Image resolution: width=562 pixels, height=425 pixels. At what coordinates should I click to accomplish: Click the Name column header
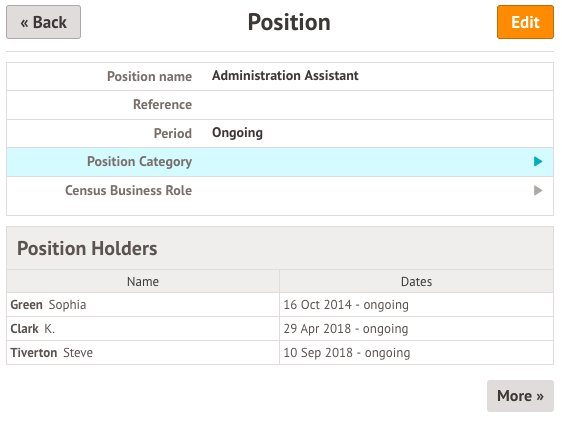143,281
